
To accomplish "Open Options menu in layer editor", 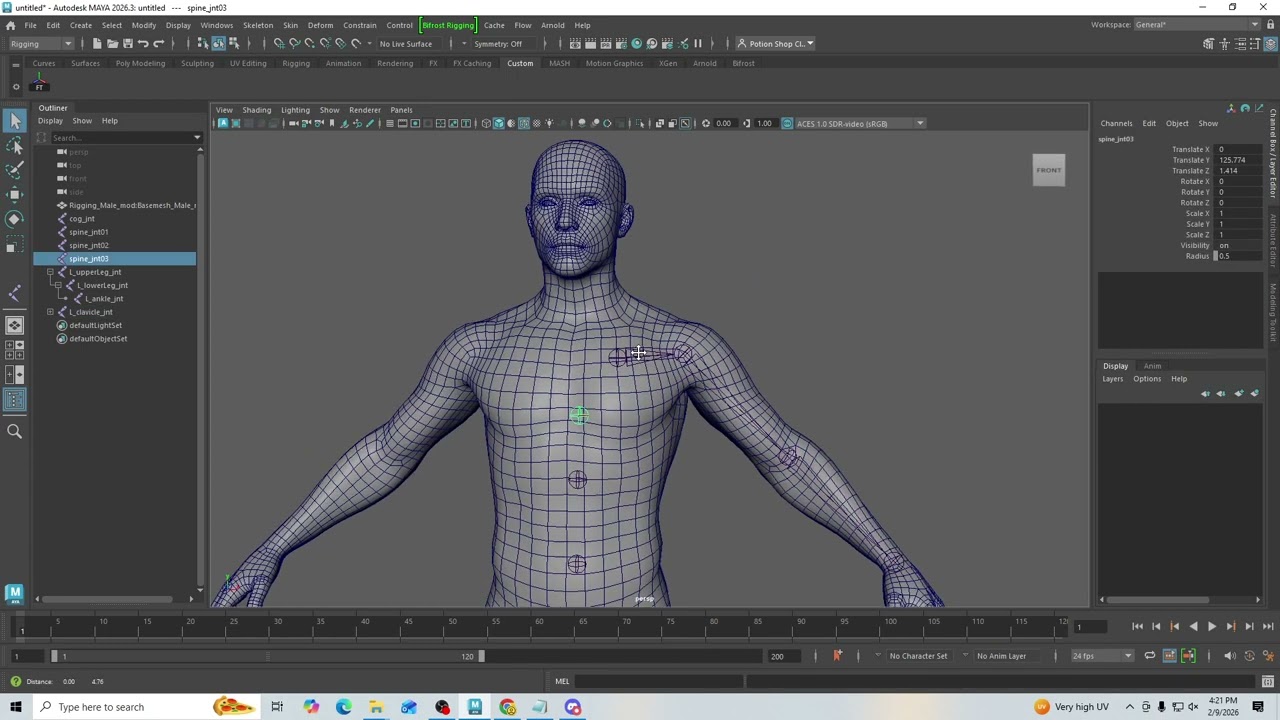I will click(1147, 379).
